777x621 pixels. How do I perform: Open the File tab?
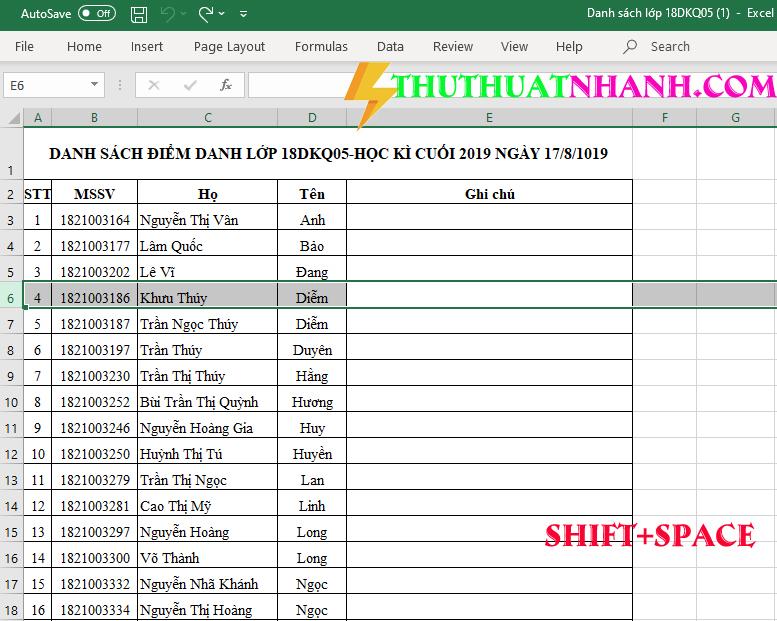(x=24, y=47)
